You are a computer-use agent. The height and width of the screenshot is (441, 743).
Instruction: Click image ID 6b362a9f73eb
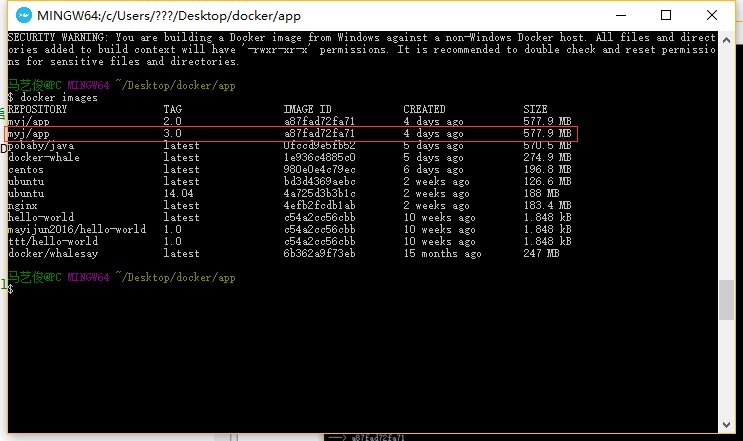(x=319, y=253)
